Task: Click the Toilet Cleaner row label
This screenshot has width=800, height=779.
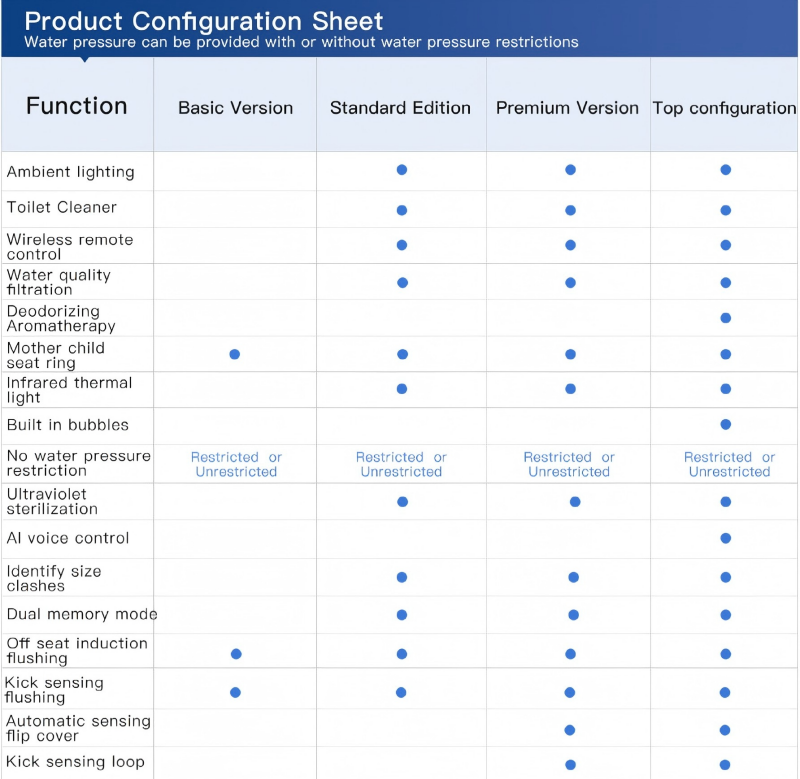Action: click(x=62, y=208)
